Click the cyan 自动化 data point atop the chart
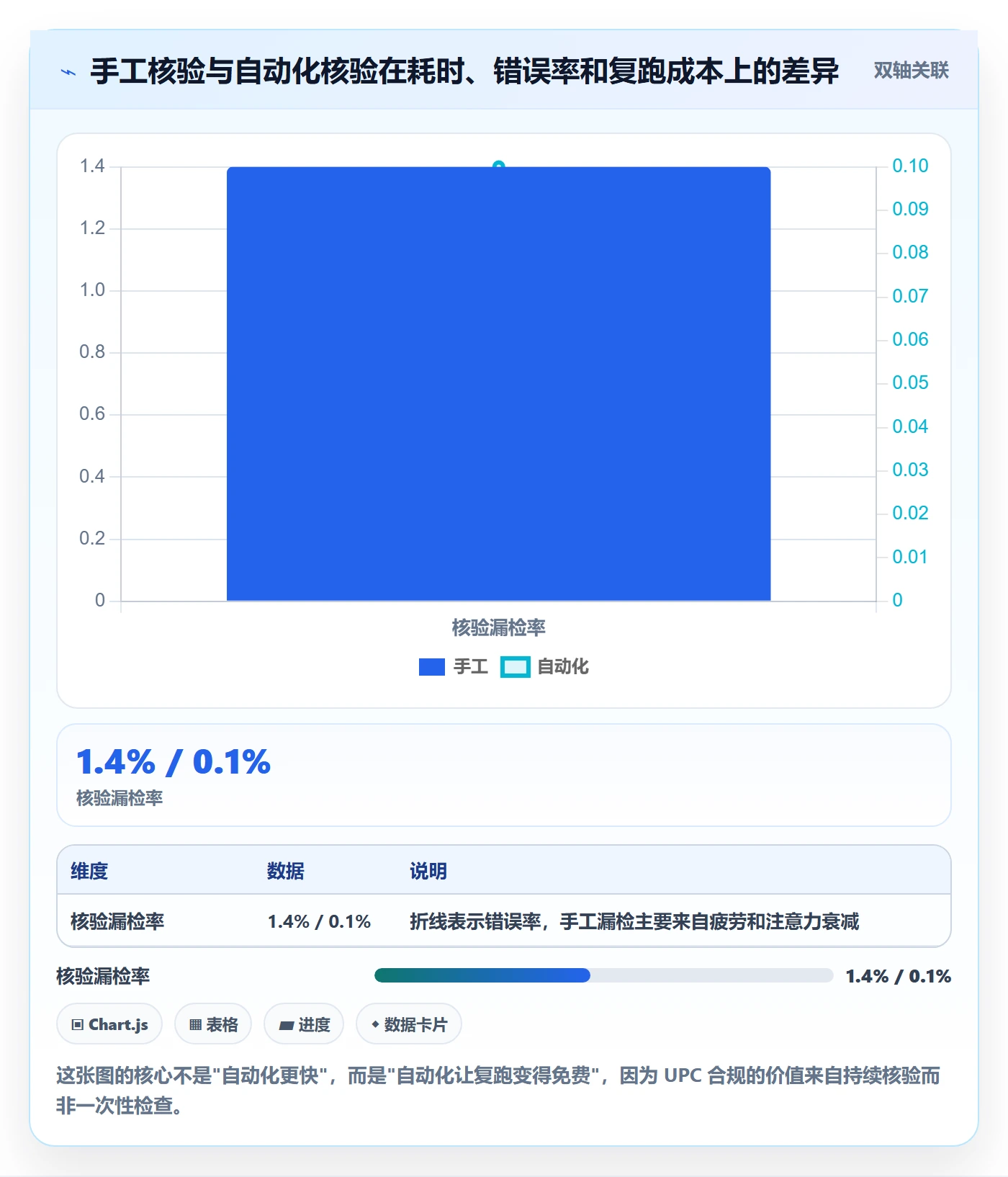 499,166
